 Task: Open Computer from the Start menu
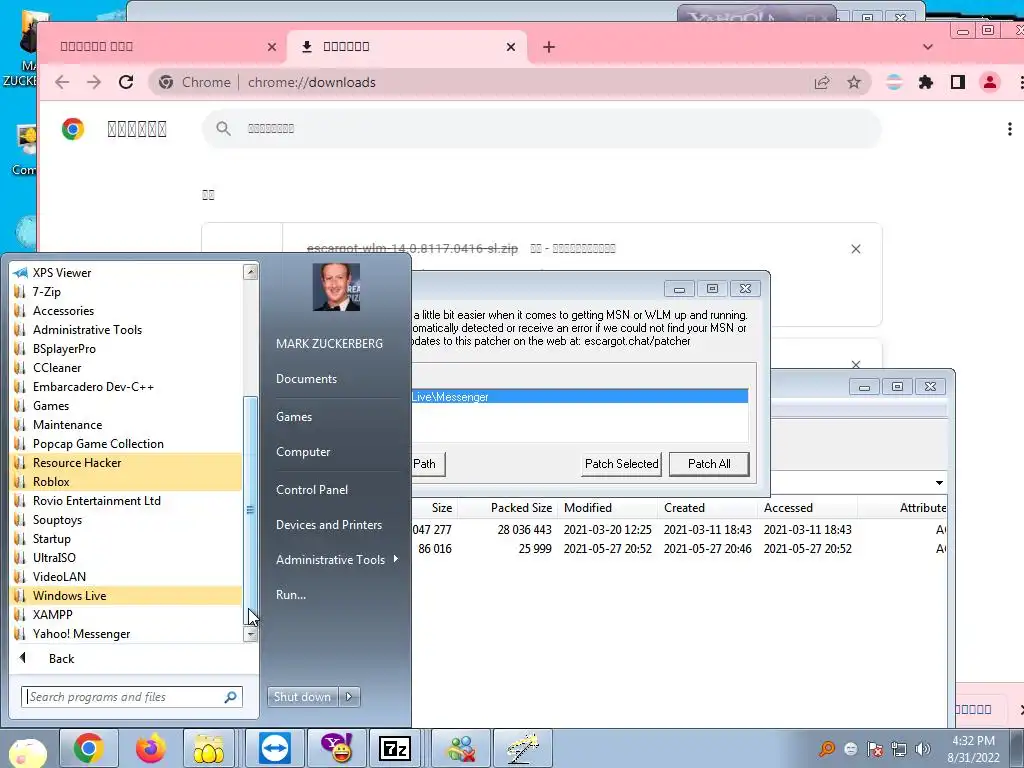[x=303, y=452]
